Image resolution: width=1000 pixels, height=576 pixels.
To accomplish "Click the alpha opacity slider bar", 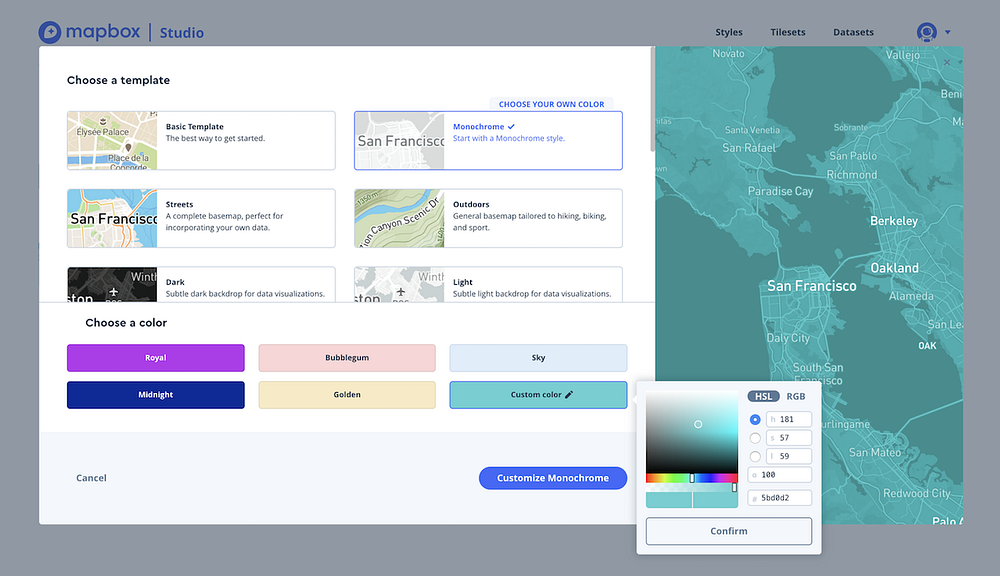I will pos(692,487).
